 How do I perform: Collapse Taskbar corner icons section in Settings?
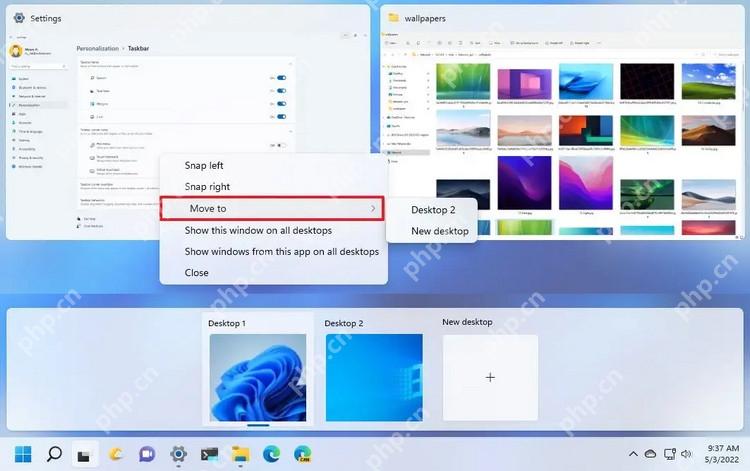click(290, 131)
